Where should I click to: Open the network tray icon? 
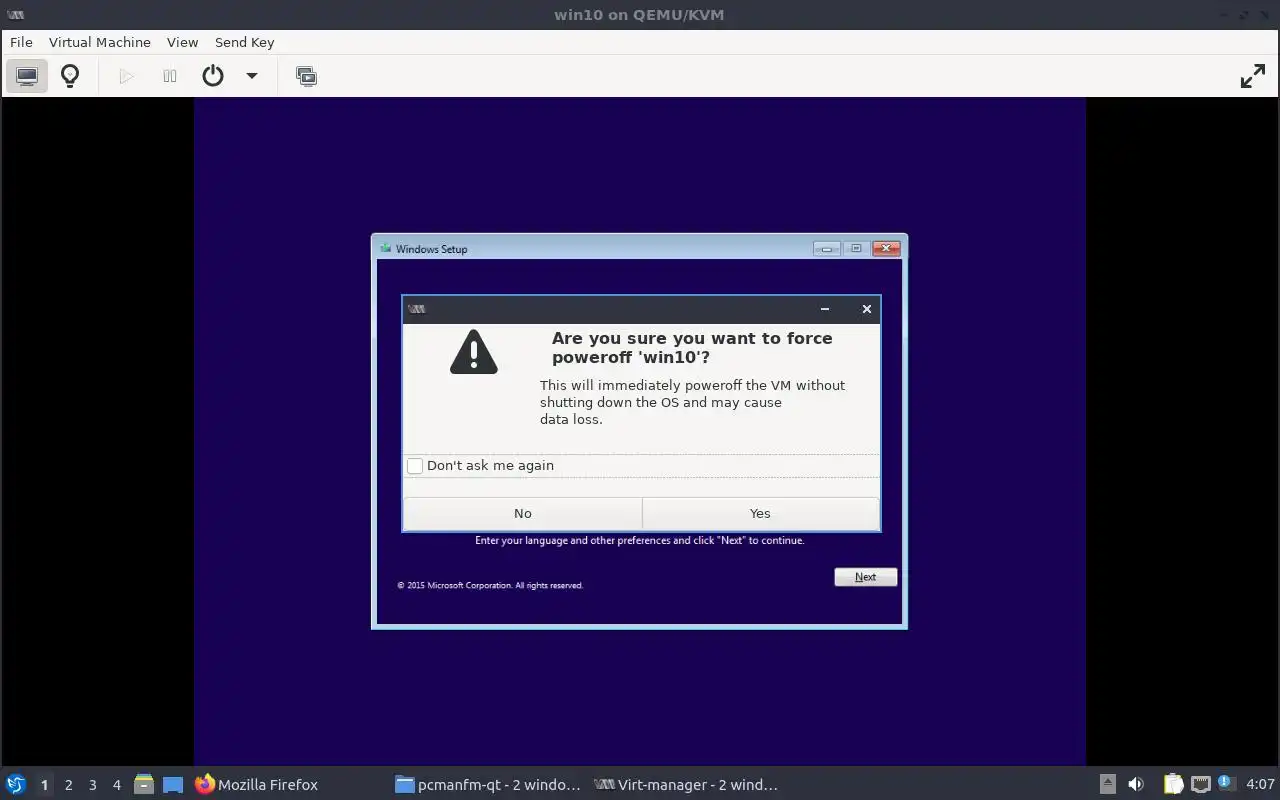click(1201, 785)
